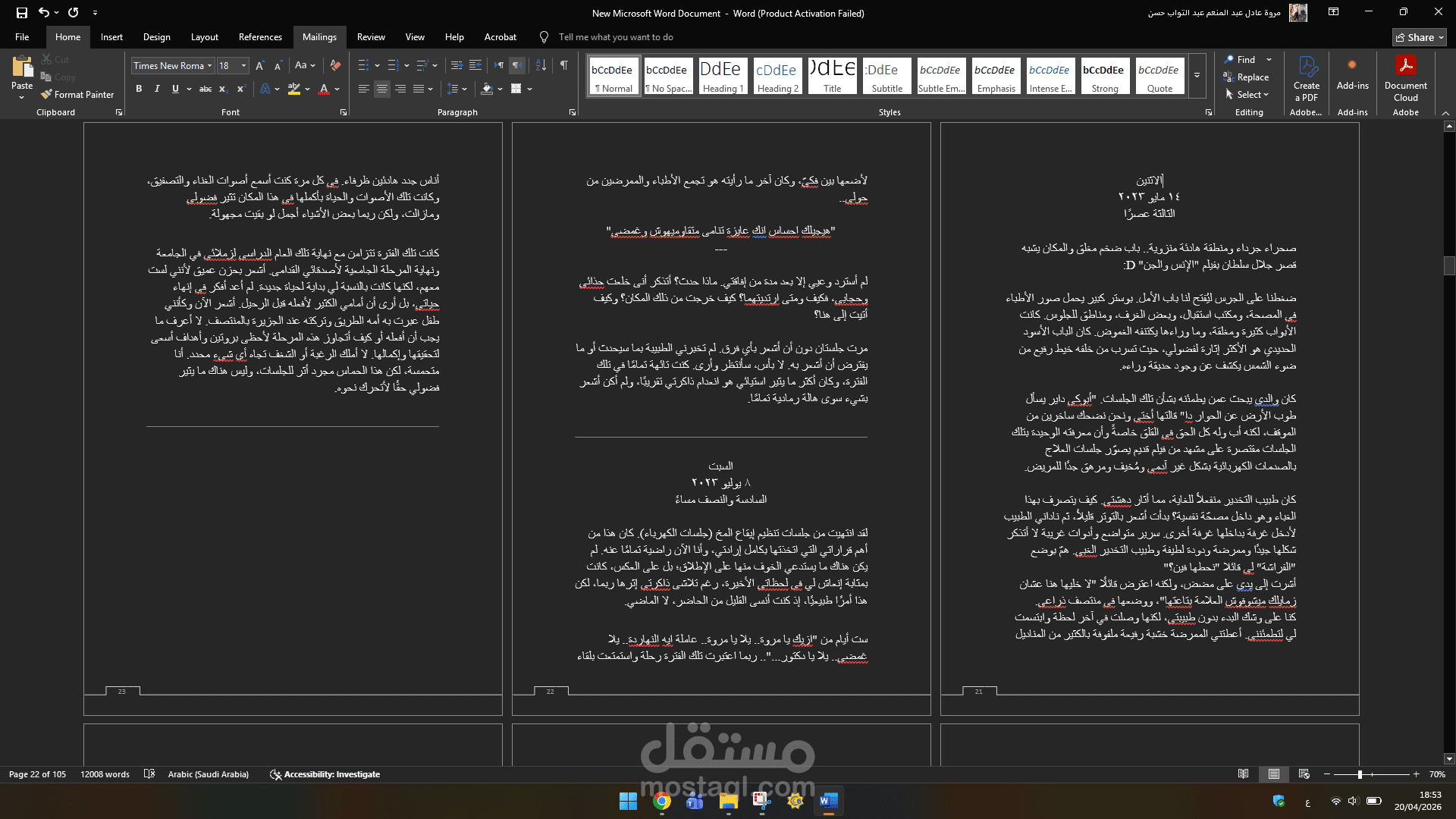The width and height of the screenshot is (1456, 819).
Task: Click the Sort A-Z icon
Action: [x=541, y=66]
